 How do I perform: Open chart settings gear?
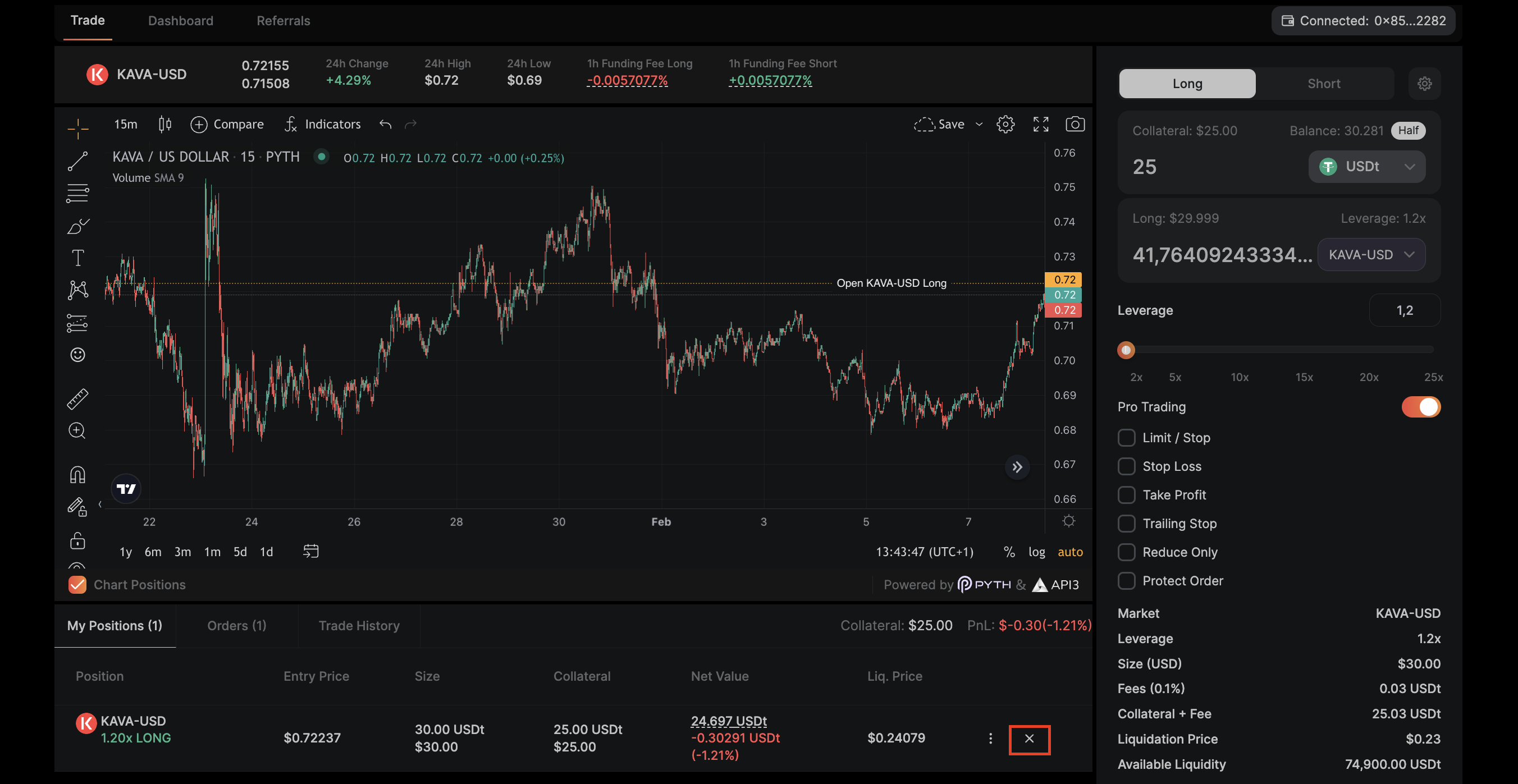1005,124
